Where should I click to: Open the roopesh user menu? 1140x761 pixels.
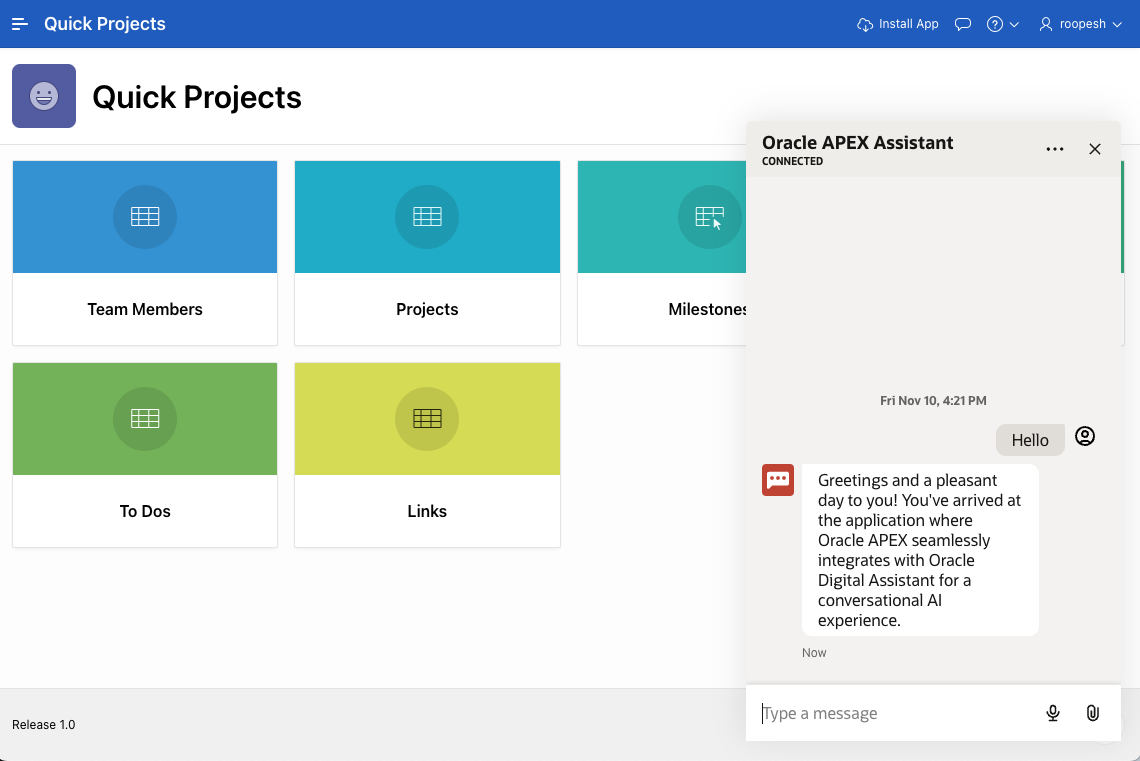coord(1081,24)
